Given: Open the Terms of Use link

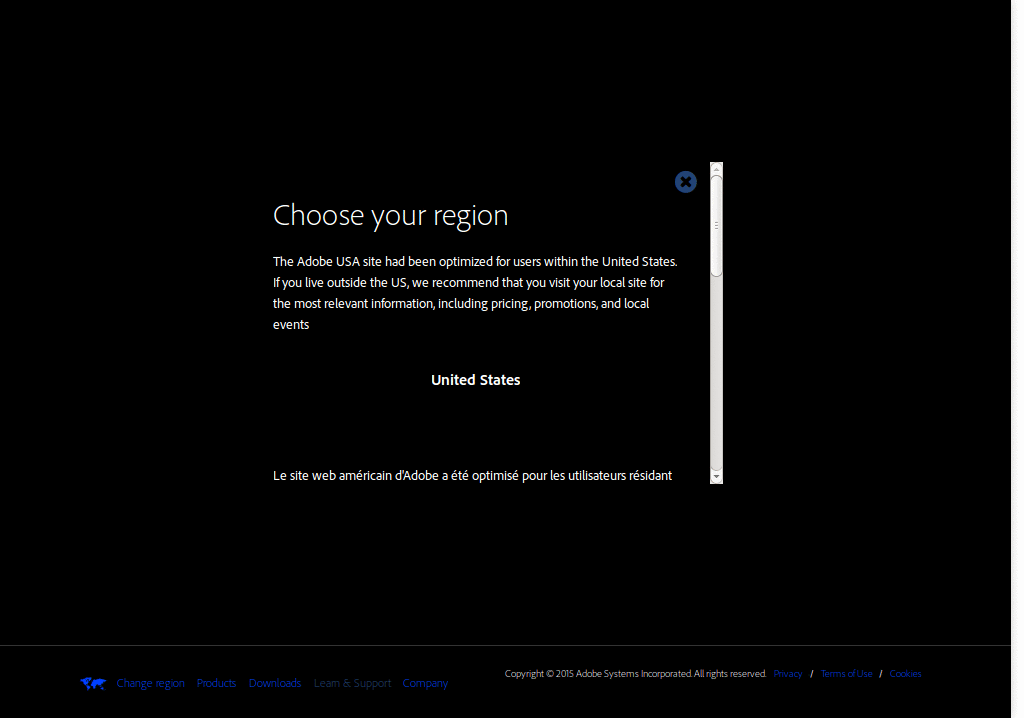Looking at the screenshot, I should 846,674.
